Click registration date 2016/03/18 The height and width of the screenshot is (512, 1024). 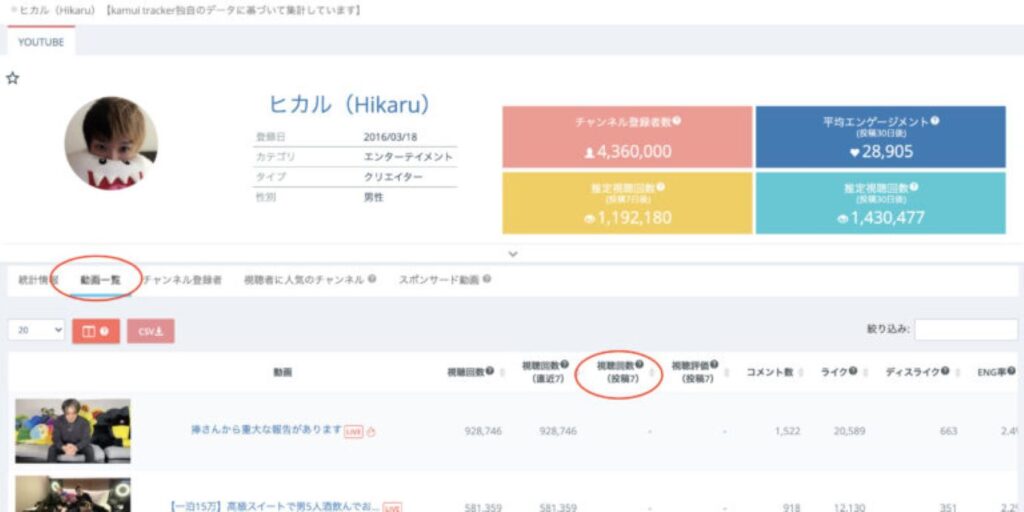[x=390, y=137]
